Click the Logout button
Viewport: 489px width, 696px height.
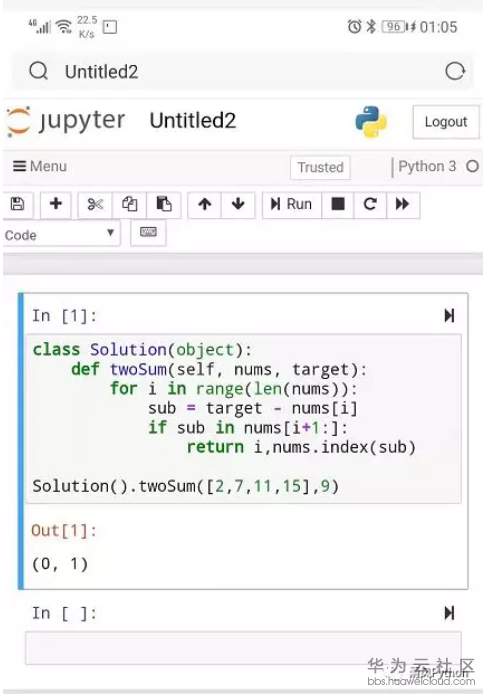tap(446, 122)
